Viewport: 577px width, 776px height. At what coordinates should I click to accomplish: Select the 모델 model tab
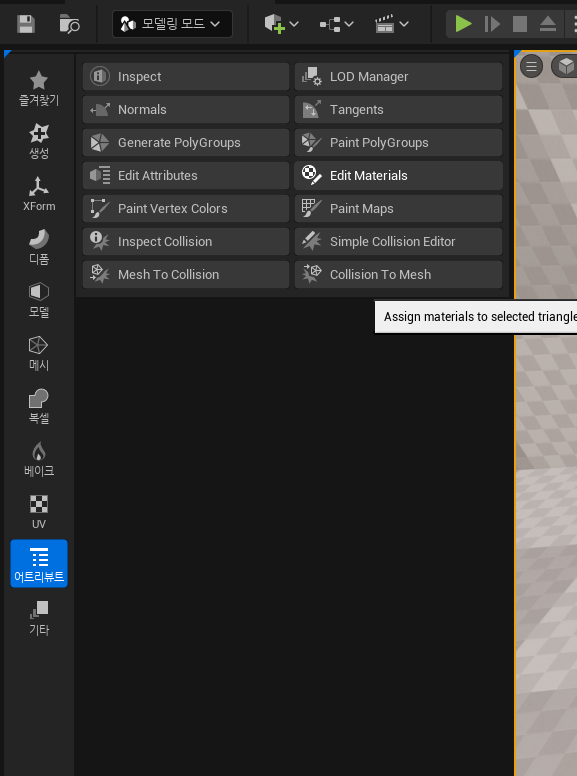(39, 300)
